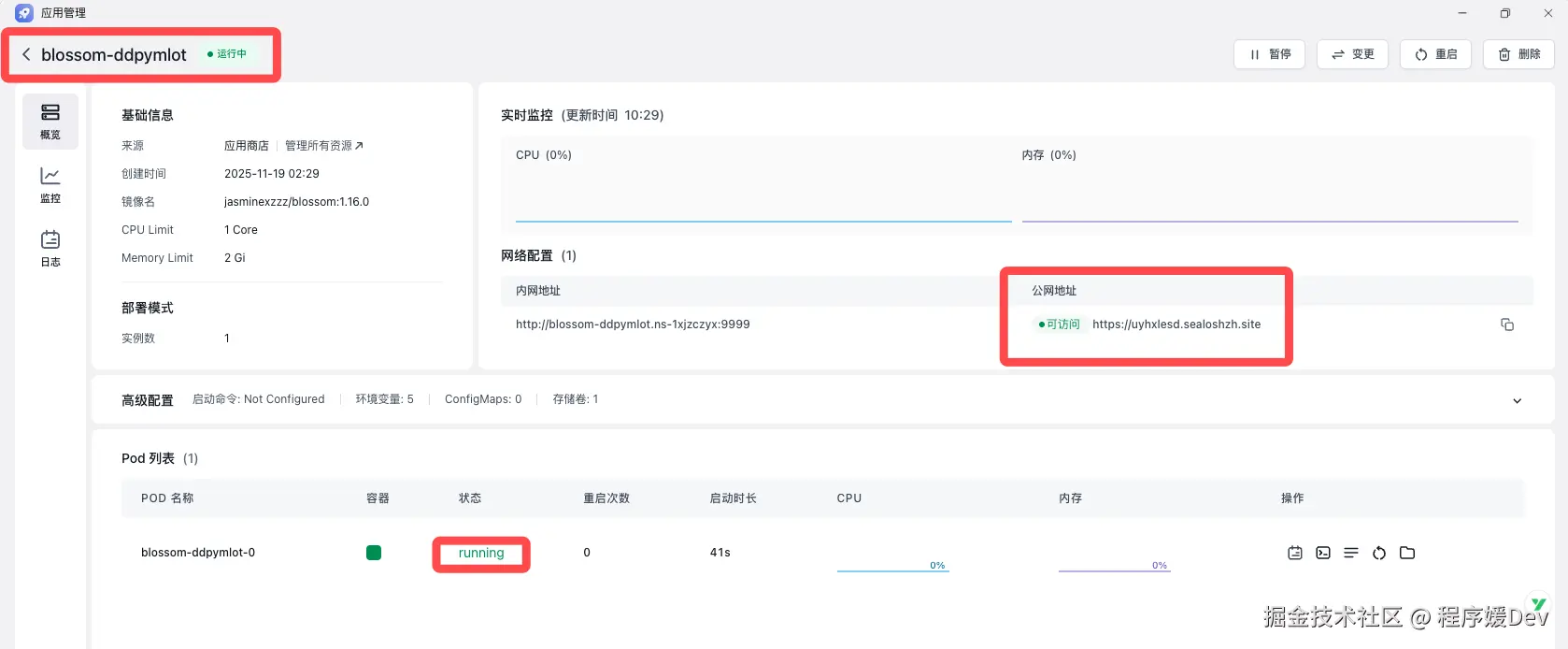Viewport: 1568px width, 649px height.
Task: Click the pod details lines icon
Action: coord(1351,553)
